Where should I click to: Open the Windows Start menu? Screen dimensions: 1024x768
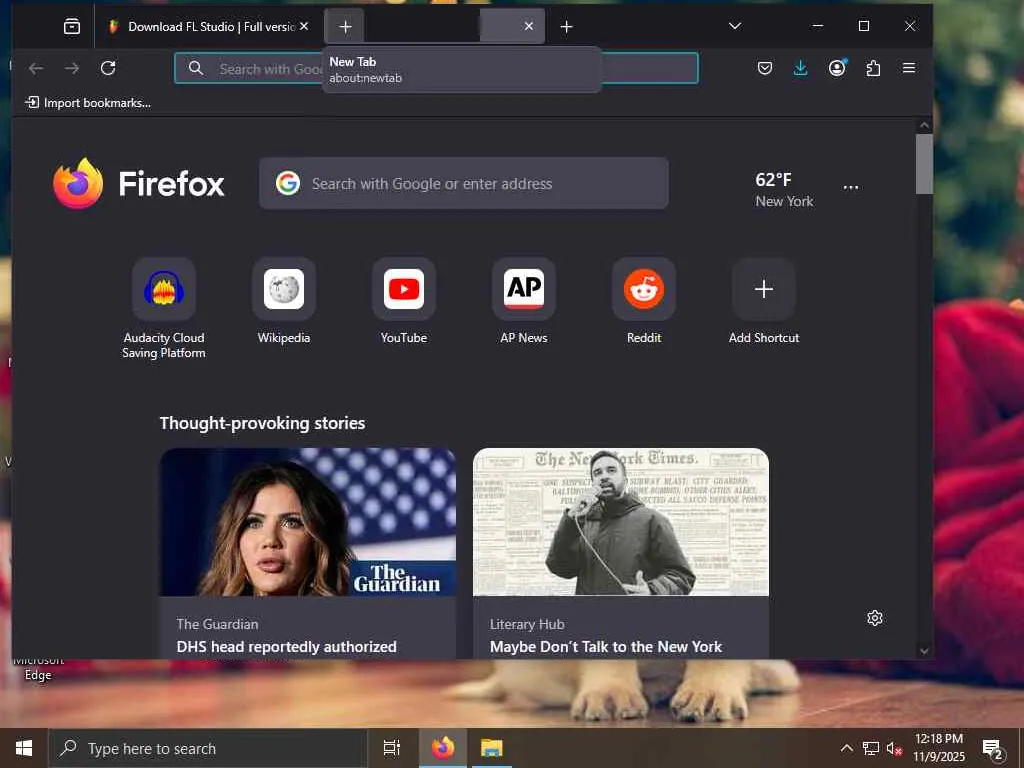[x=24, y=748]
